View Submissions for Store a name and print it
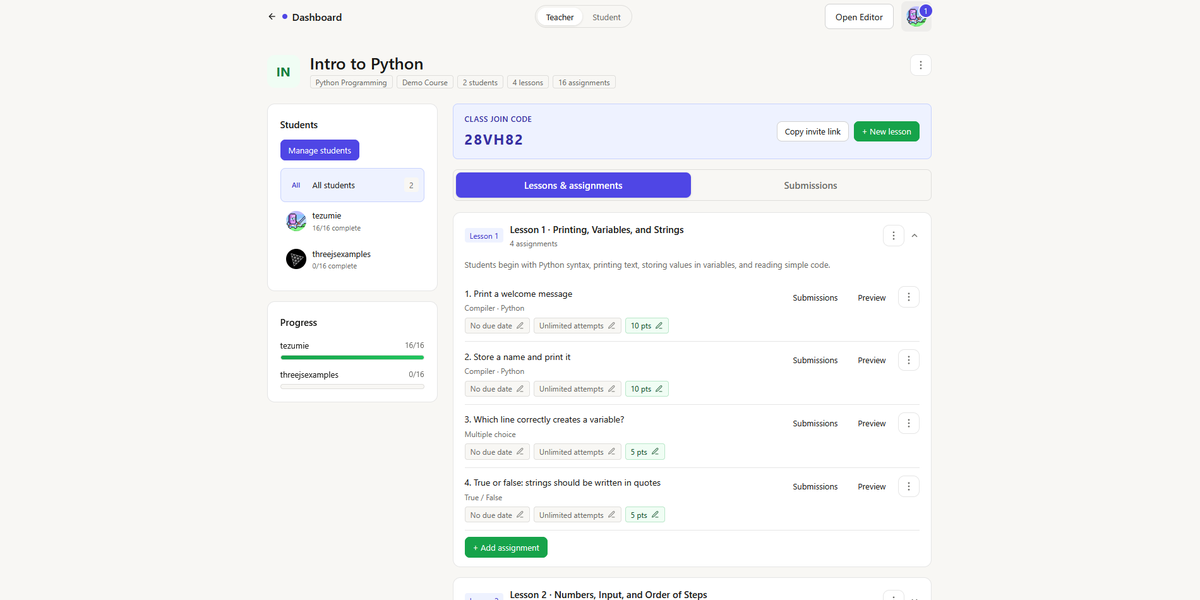This screenshot has width=1200, height=600. click(x=815, y=360)
